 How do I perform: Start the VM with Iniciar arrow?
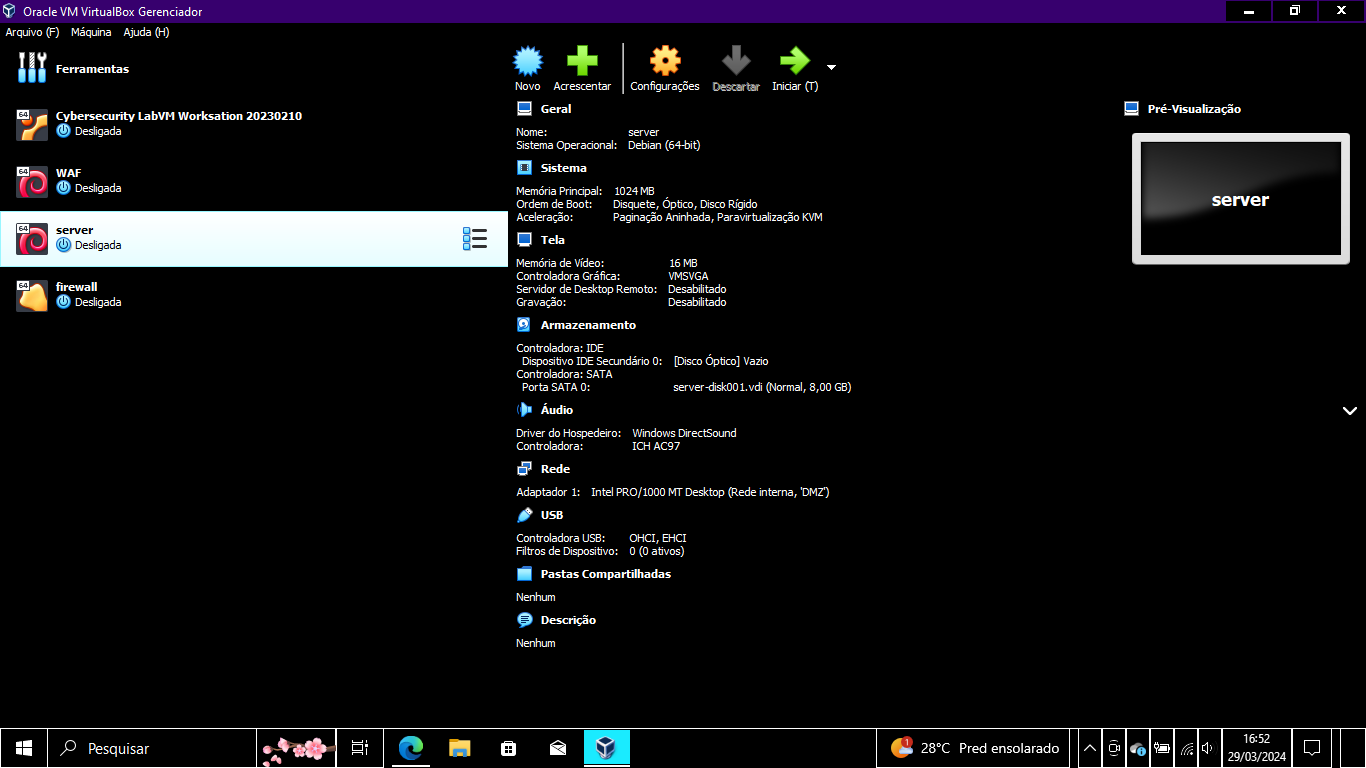coord(794,61)
